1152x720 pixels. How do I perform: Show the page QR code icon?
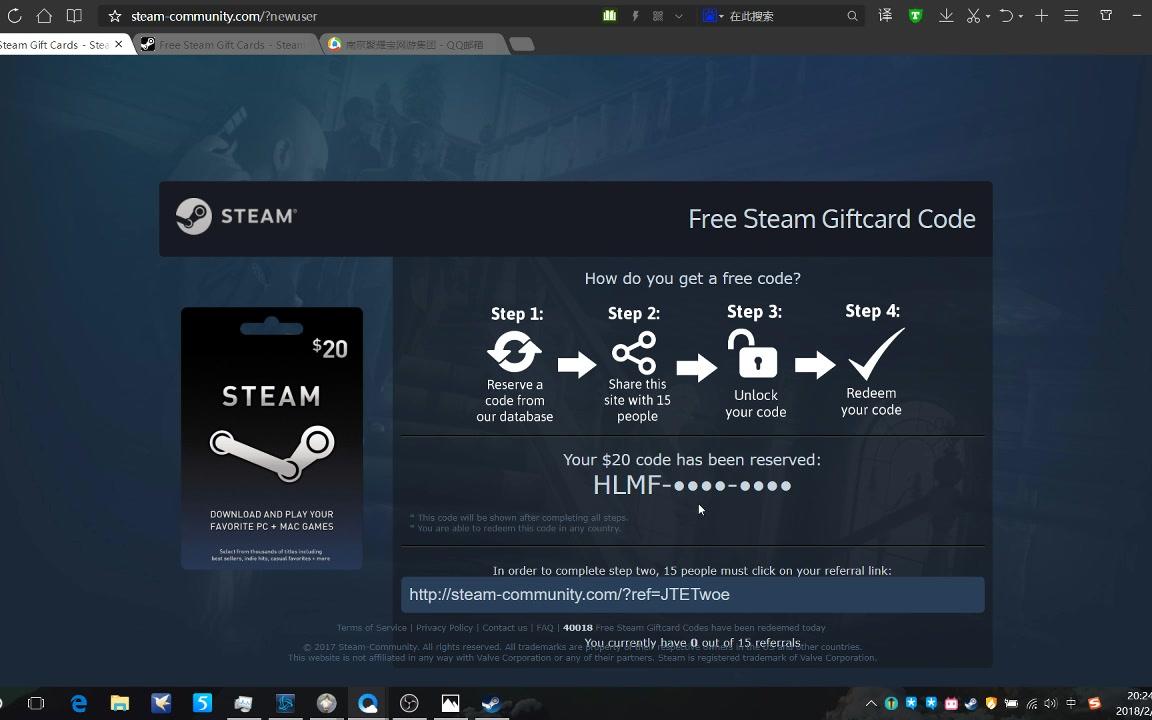[x=658, y=15]
